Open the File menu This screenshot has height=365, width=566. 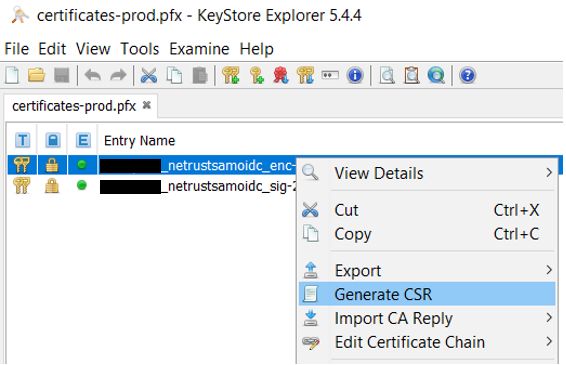point(17,49)
